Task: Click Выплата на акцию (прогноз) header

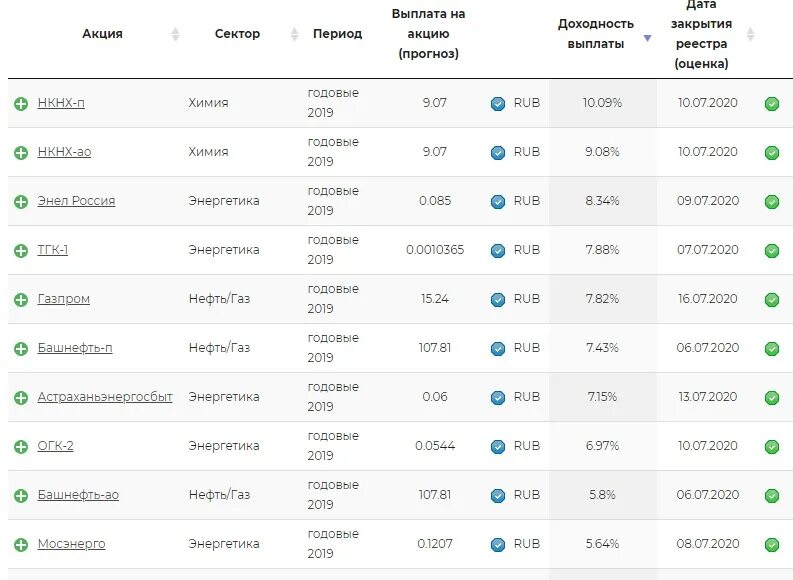Action: 428,34
